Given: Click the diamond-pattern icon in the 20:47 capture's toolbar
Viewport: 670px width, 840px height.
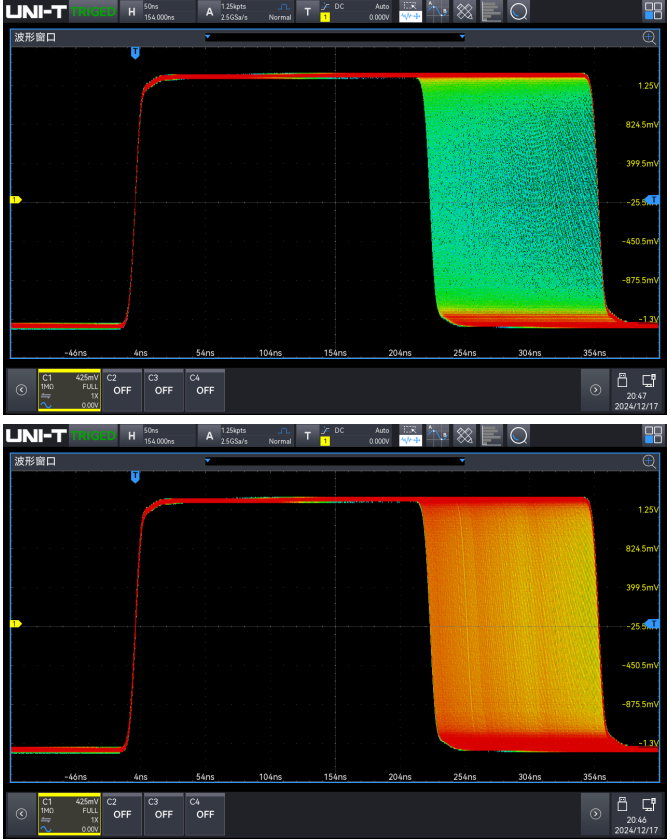Looking at the screenshot, I should 464,13.
